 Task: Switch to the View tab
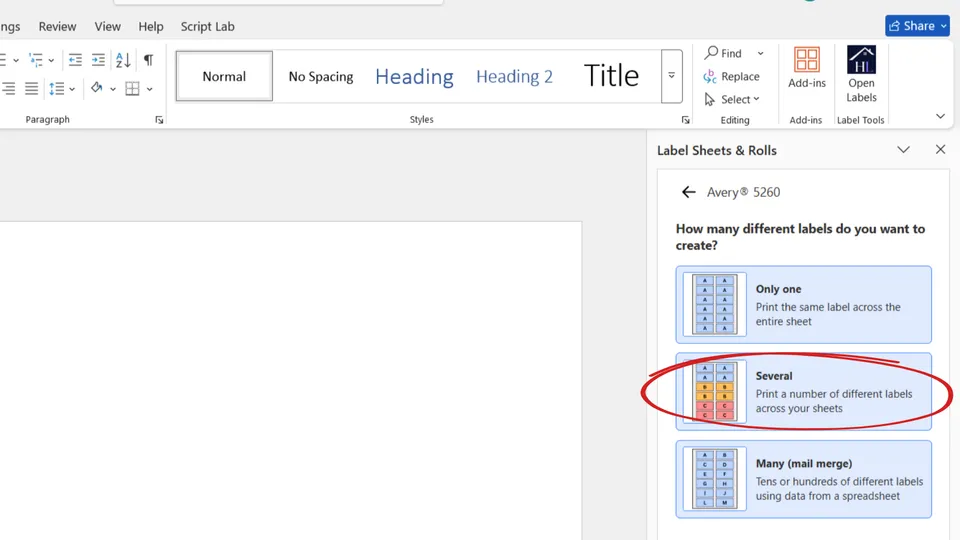coord(107,26)
